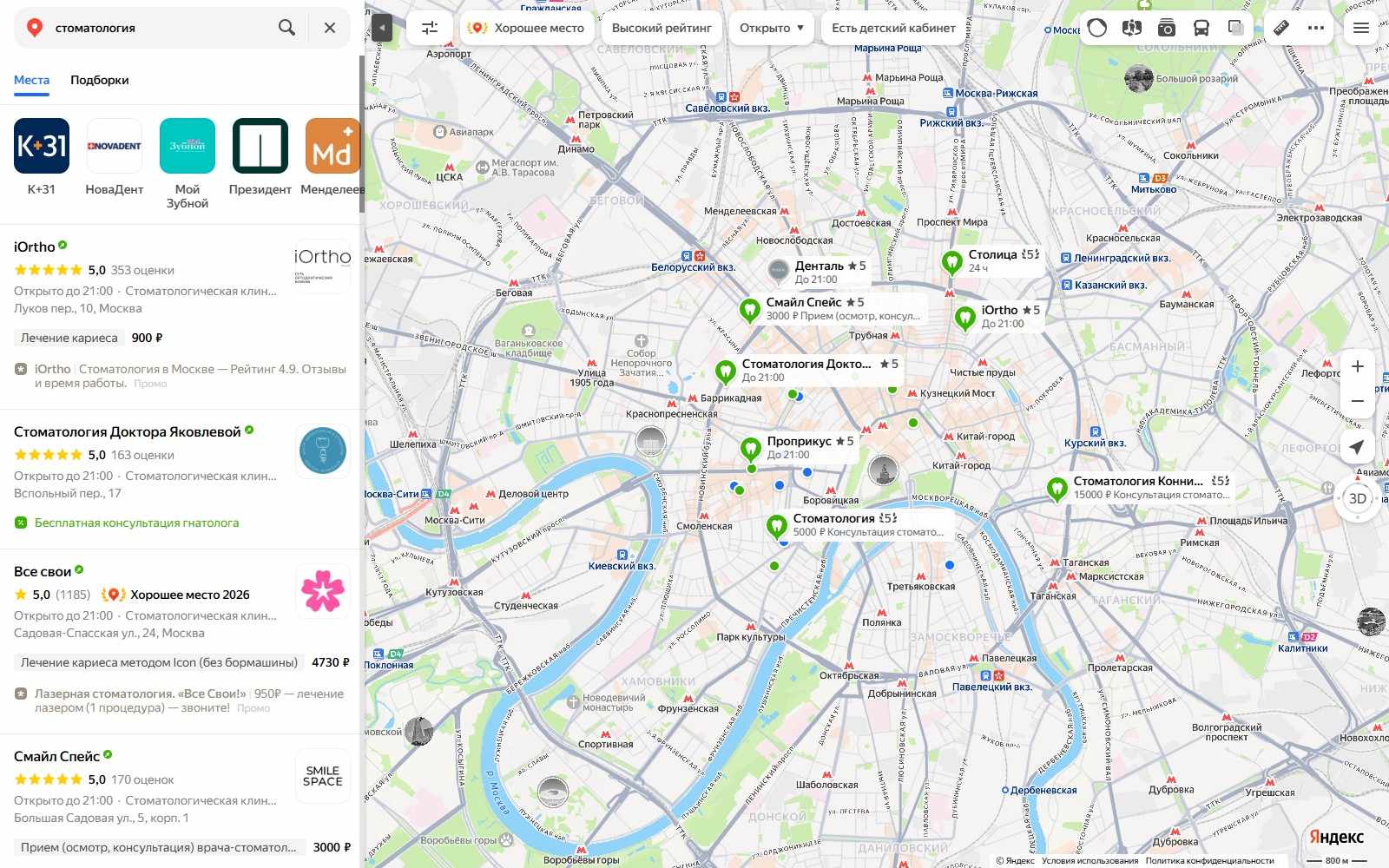This screenshot has height=868, width=1389.
Task: Open more tools three-dots menu
Action: click(1316, 28)
